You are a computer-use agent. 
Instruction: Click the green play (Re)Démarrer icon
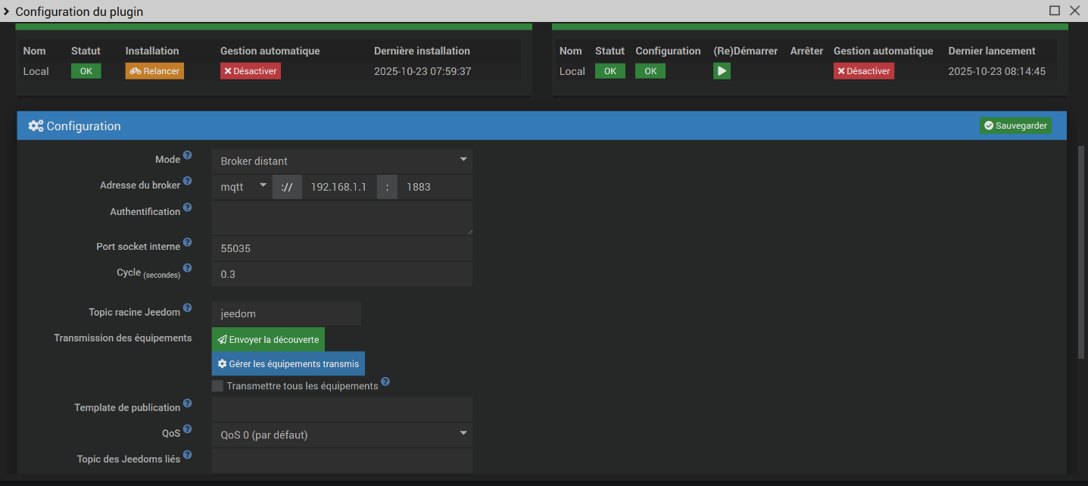pyautogui.click(x=721, y=71)
